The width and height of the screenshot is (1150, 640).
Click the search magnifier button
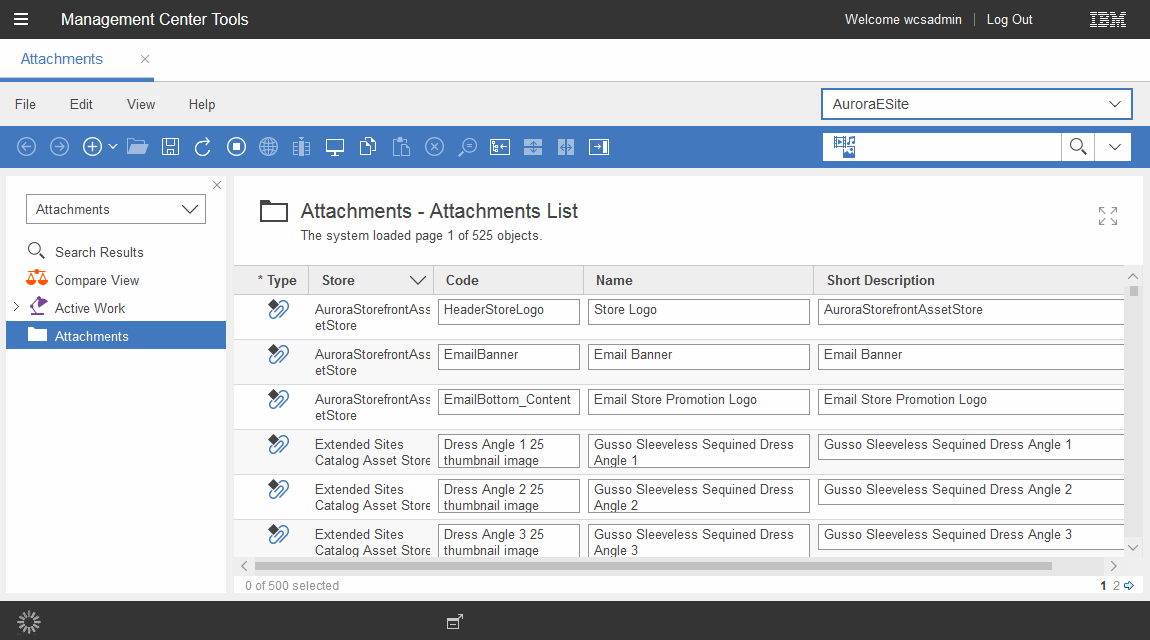point(1078,147)
